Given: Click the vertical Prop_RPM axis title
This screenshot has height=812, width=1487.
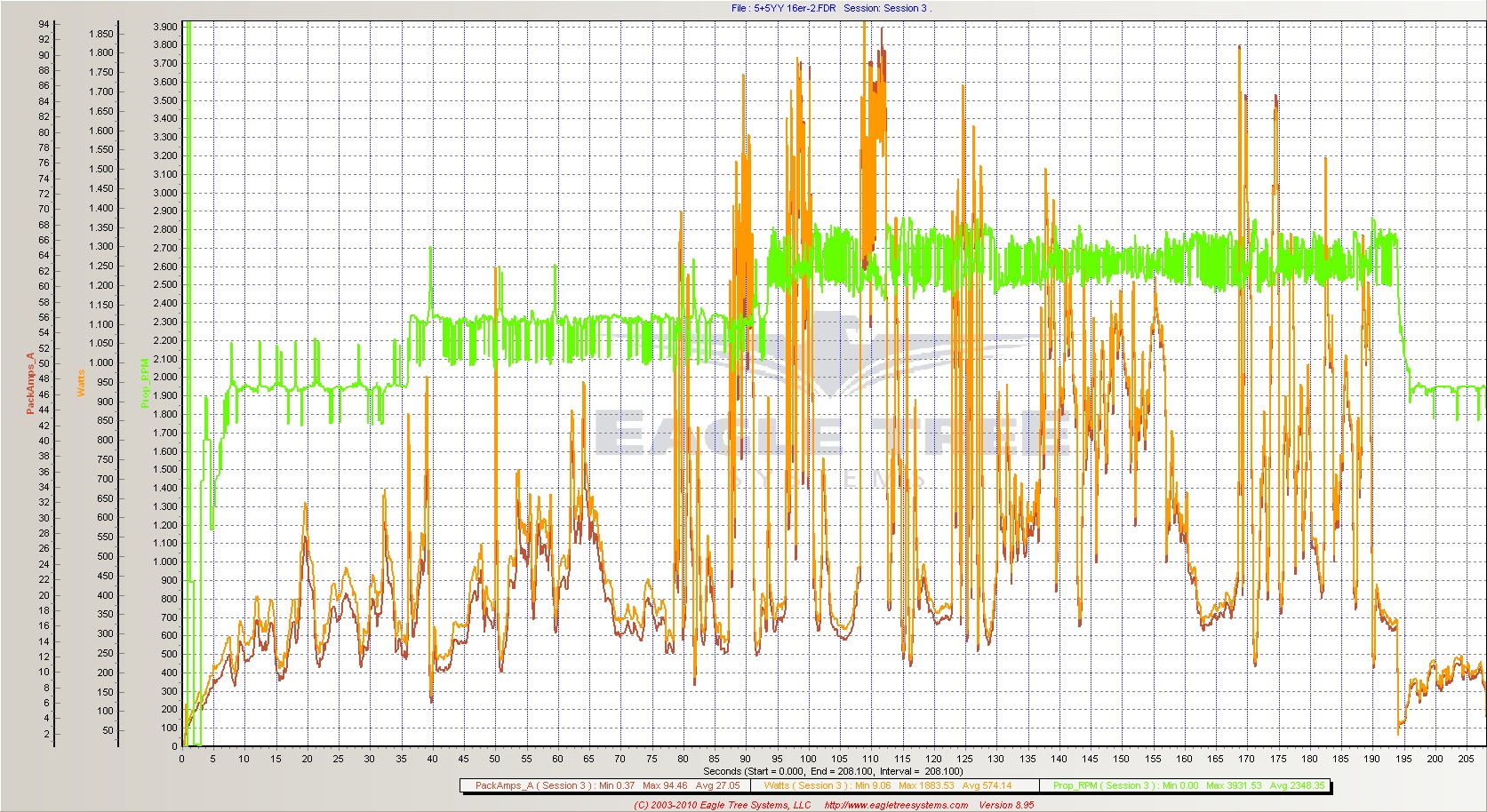Looking at the screenshot, I should pyautogui.click(x=145, y=383).
